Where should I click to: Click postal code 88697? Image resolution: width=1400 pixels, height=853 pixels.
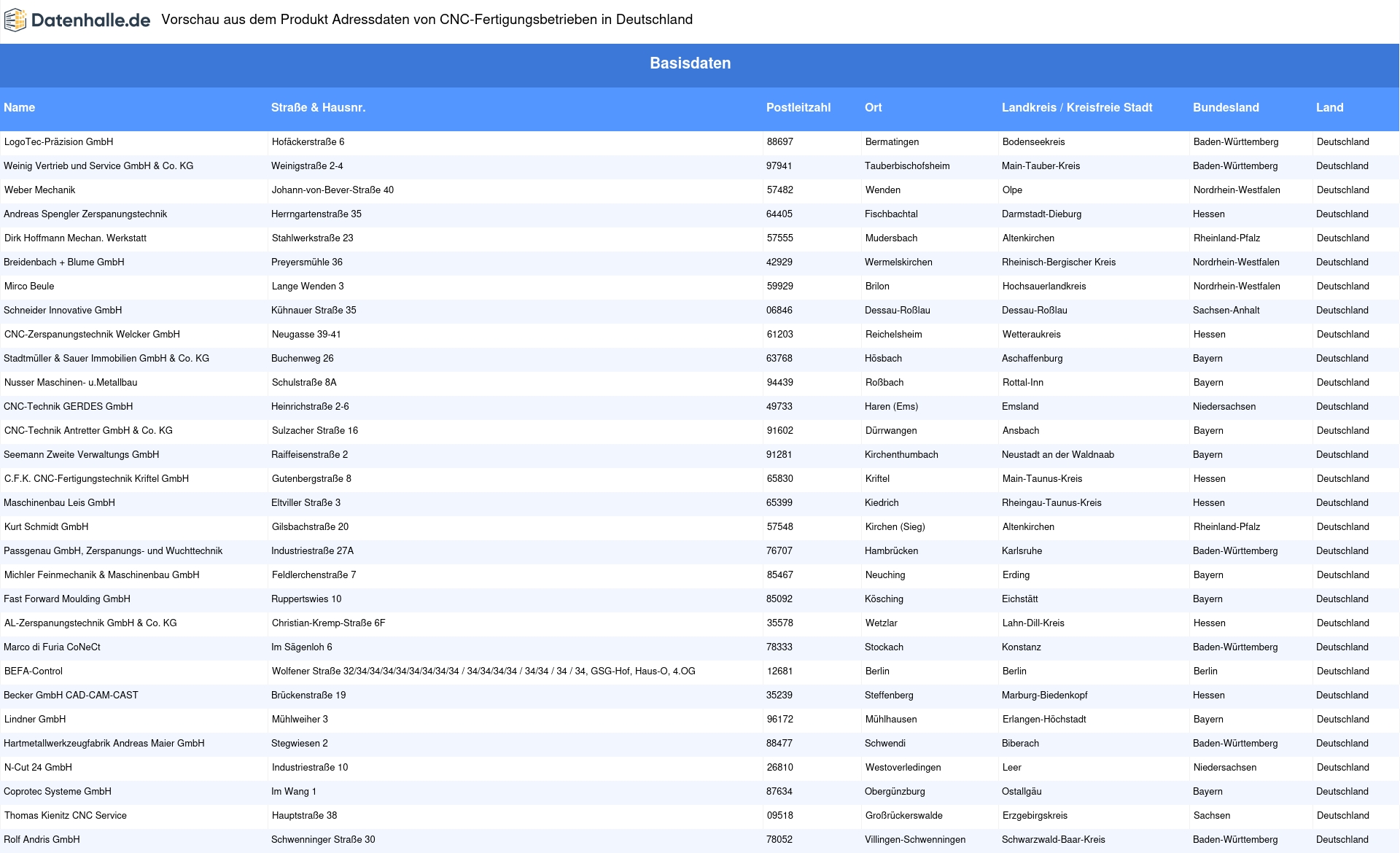[780, 141]
